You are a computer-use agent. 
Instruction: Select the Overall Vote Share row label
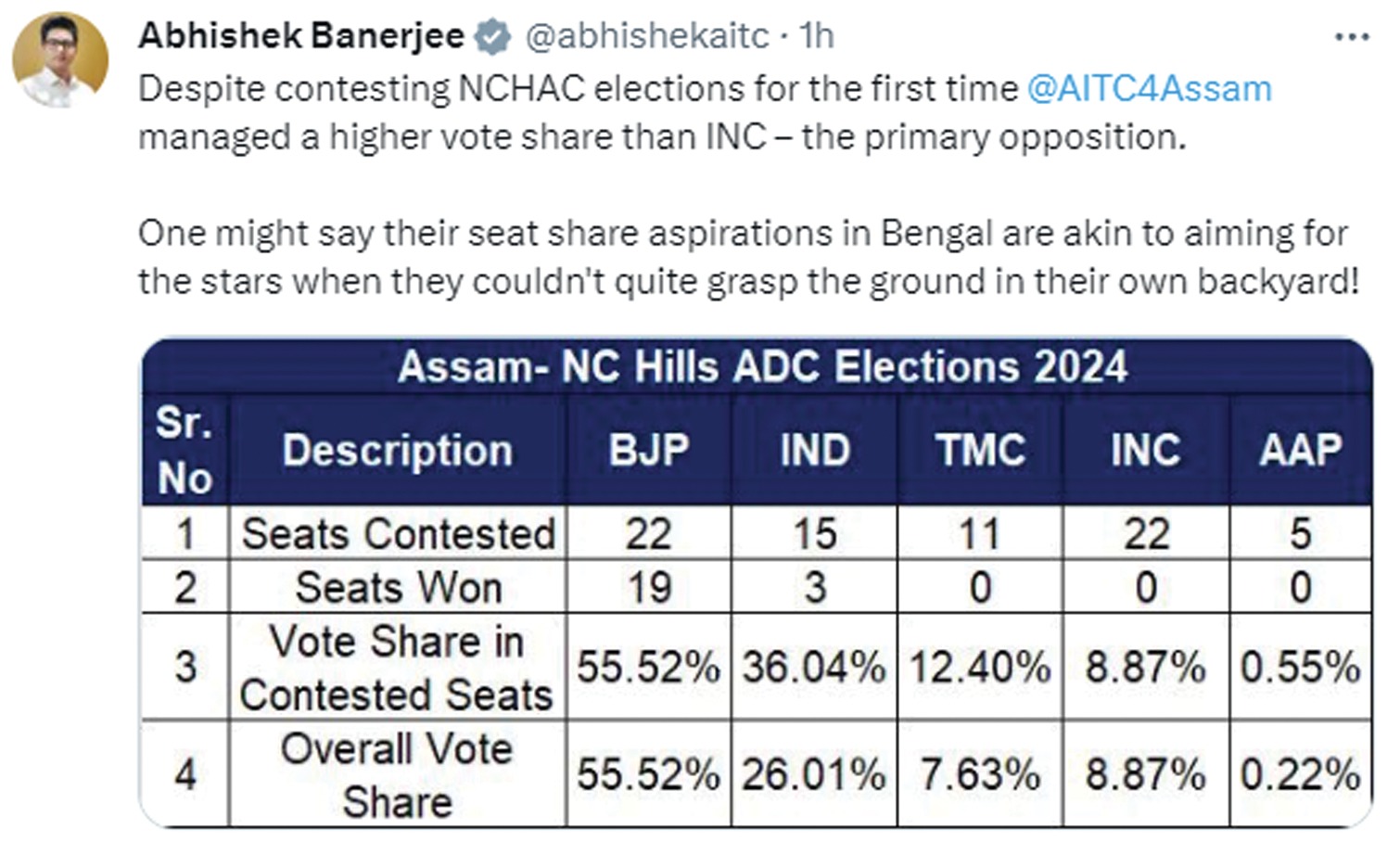398,774
